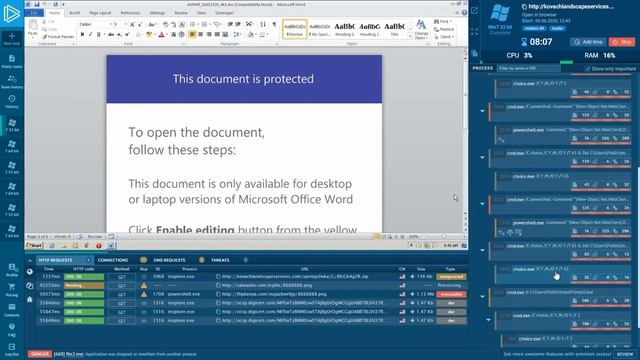Open the font name dropdown

(111, 24)
